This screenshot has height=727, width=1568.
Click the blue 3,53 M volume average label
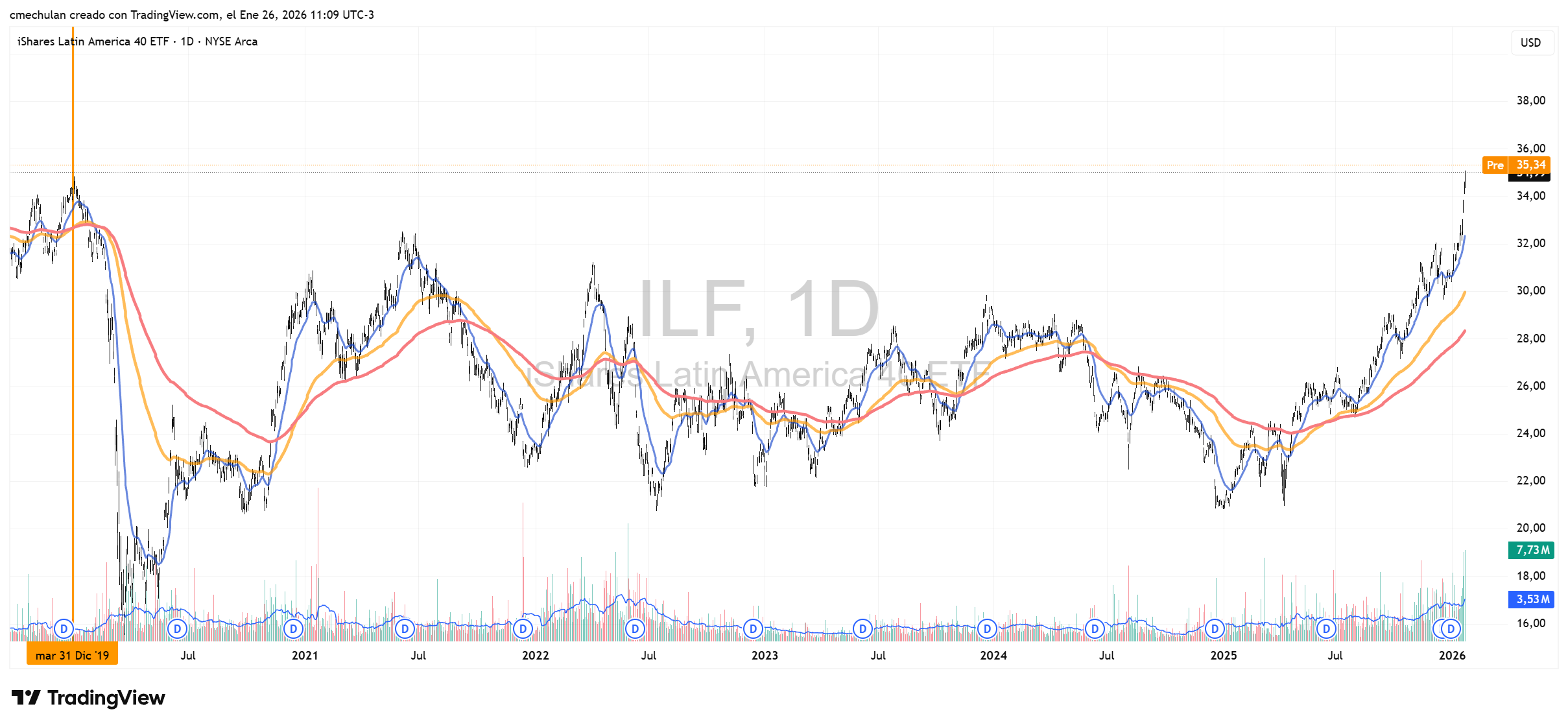point(1532,599)
